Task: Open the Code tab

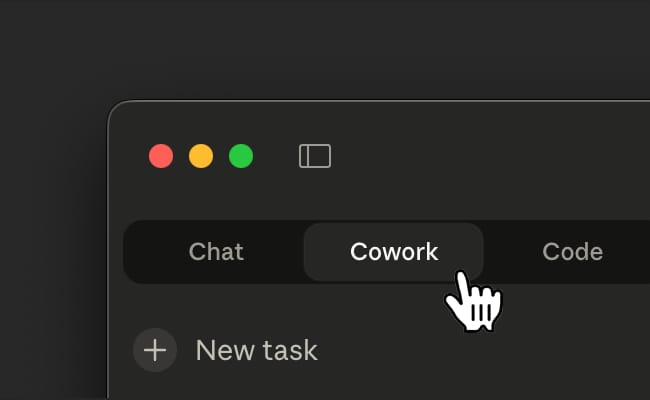Action: tap(572, 252)
